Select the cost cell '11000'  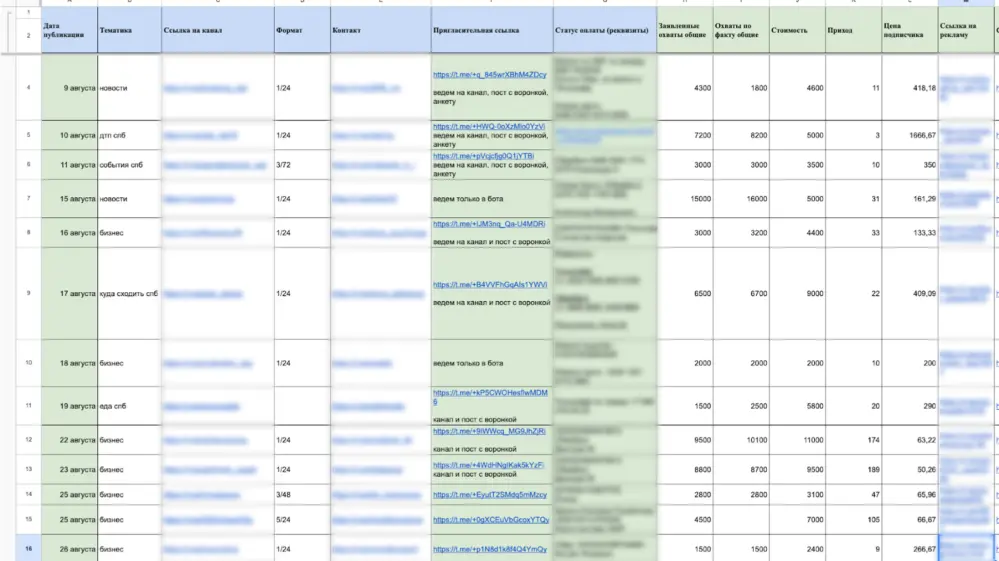point(797,440)
